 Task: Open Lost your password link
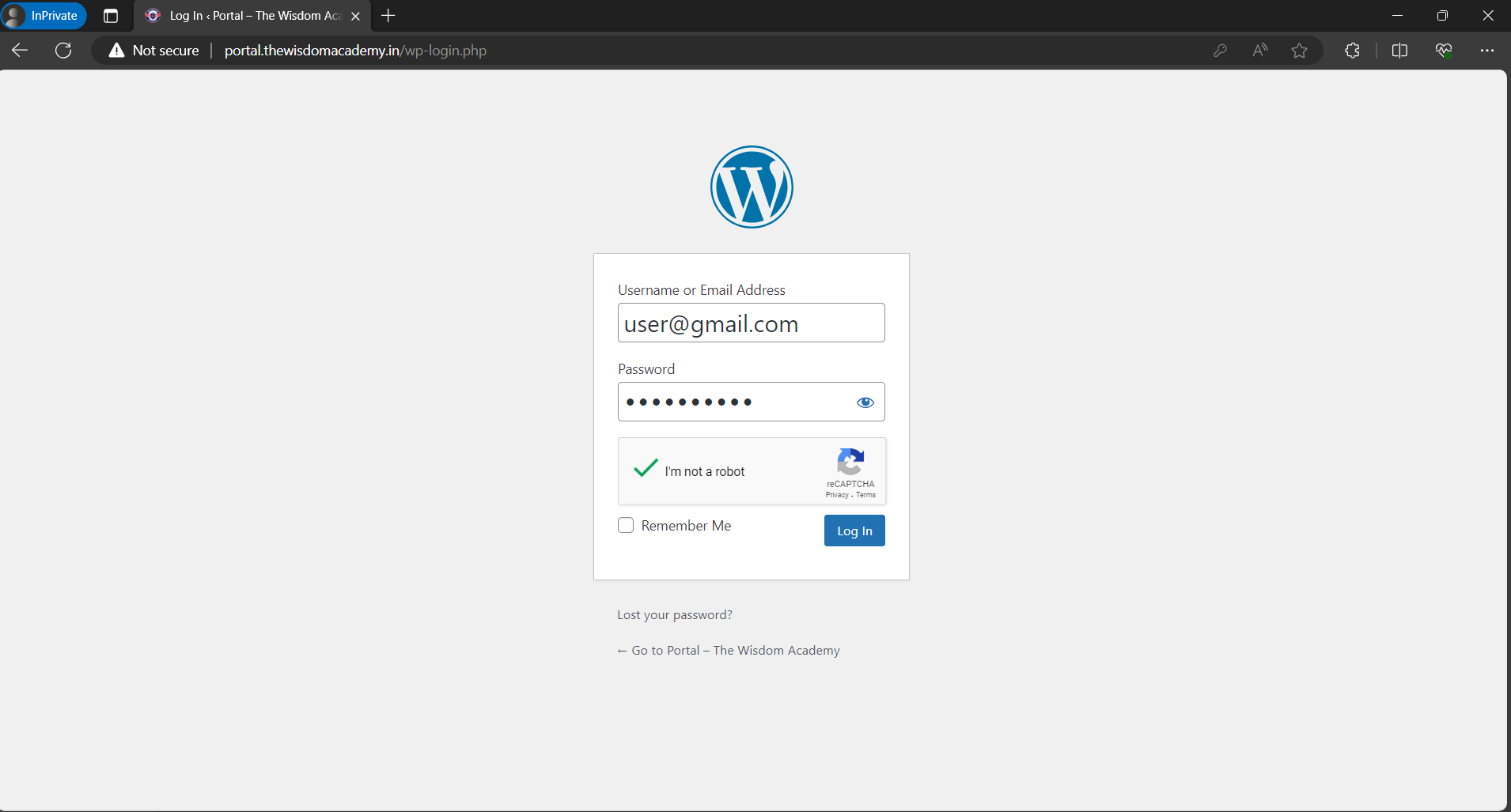pos(675,615)
